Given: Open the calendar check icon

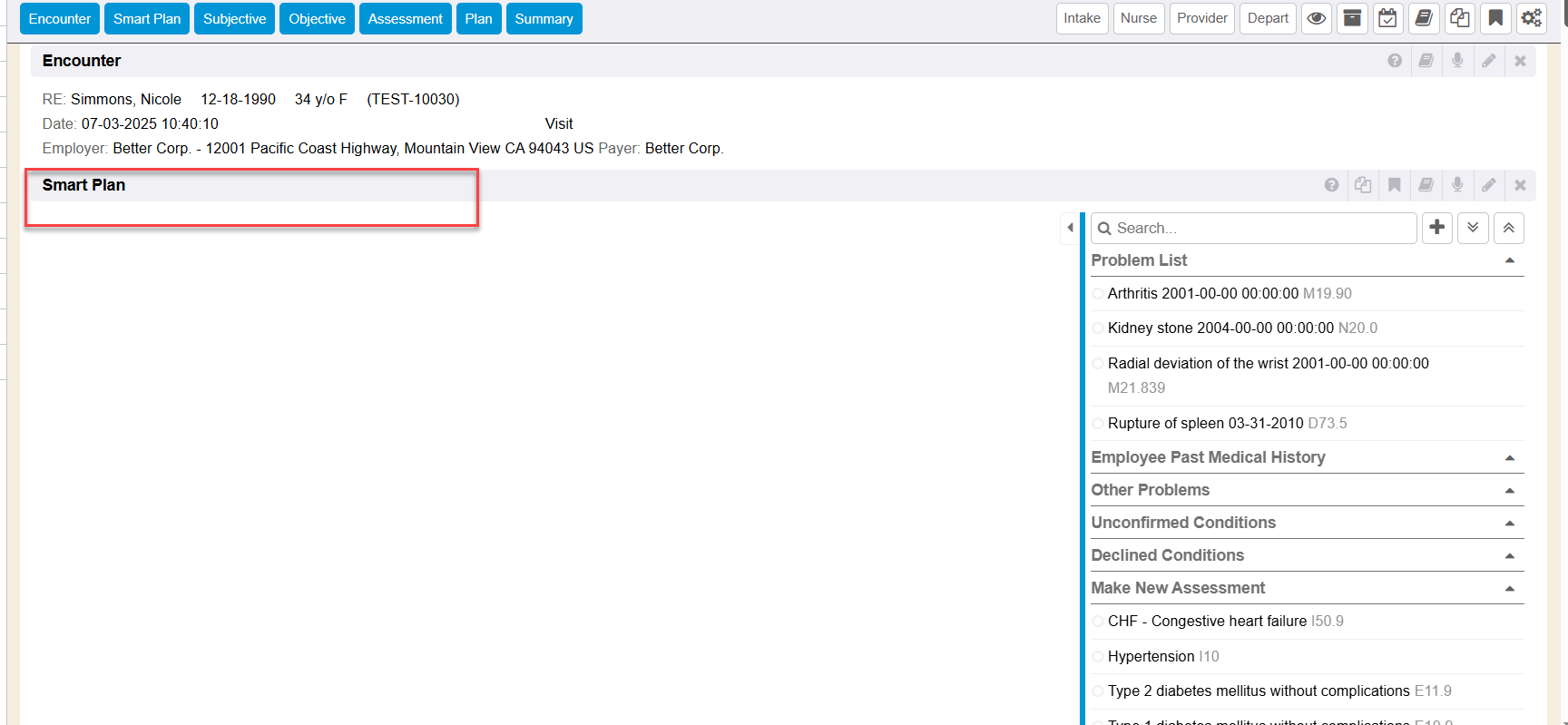Looking at the screenshot, I should tap(1387, 18).
